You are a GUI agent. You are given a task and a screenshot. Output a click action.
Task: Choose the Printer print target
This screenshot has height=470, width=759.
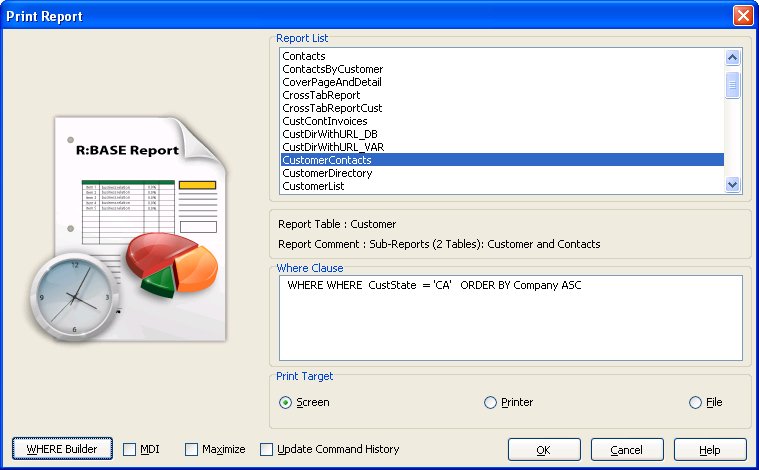point(490,403)
